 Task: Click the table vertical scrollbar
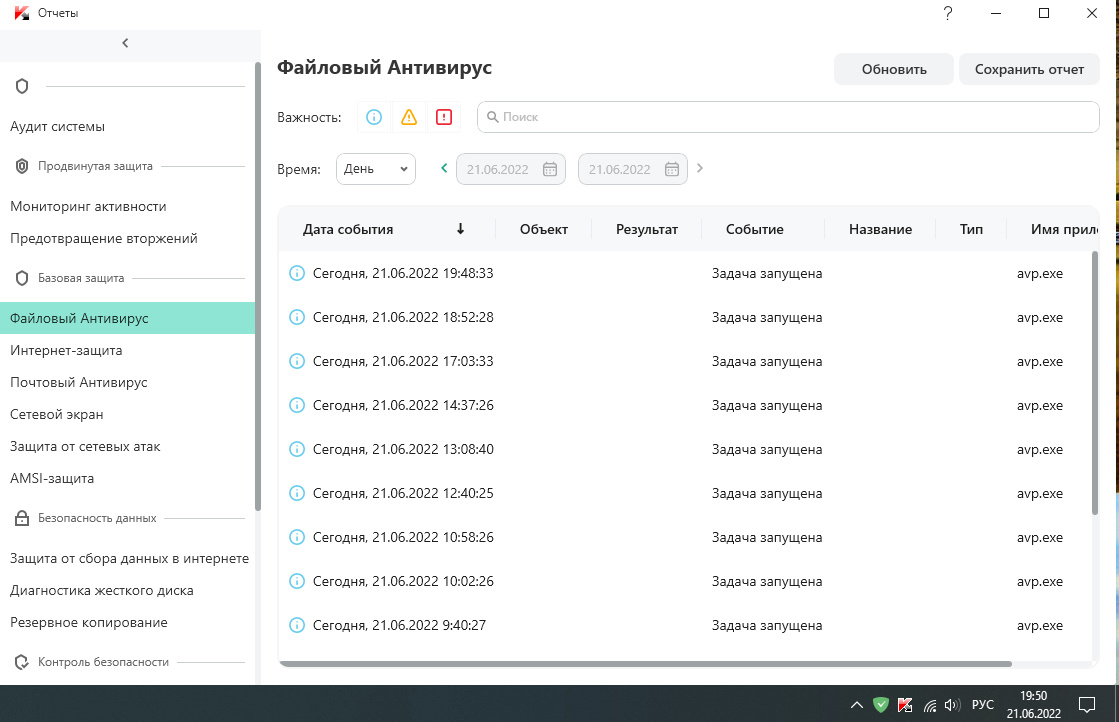pos(1095,383)
